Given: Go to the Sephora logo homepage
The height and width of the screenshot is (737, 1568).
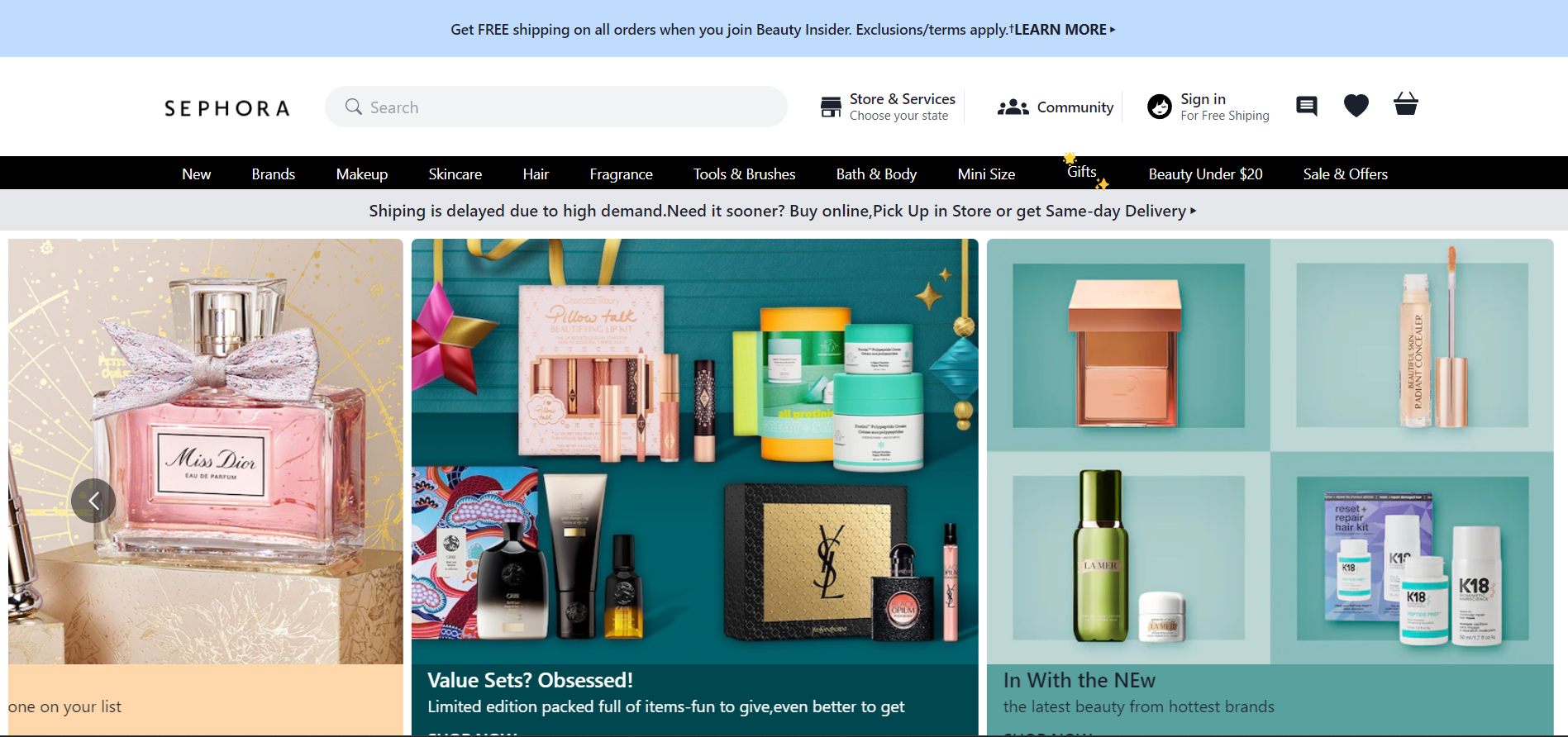Looking at the screenshot, I should coord(227,108).
